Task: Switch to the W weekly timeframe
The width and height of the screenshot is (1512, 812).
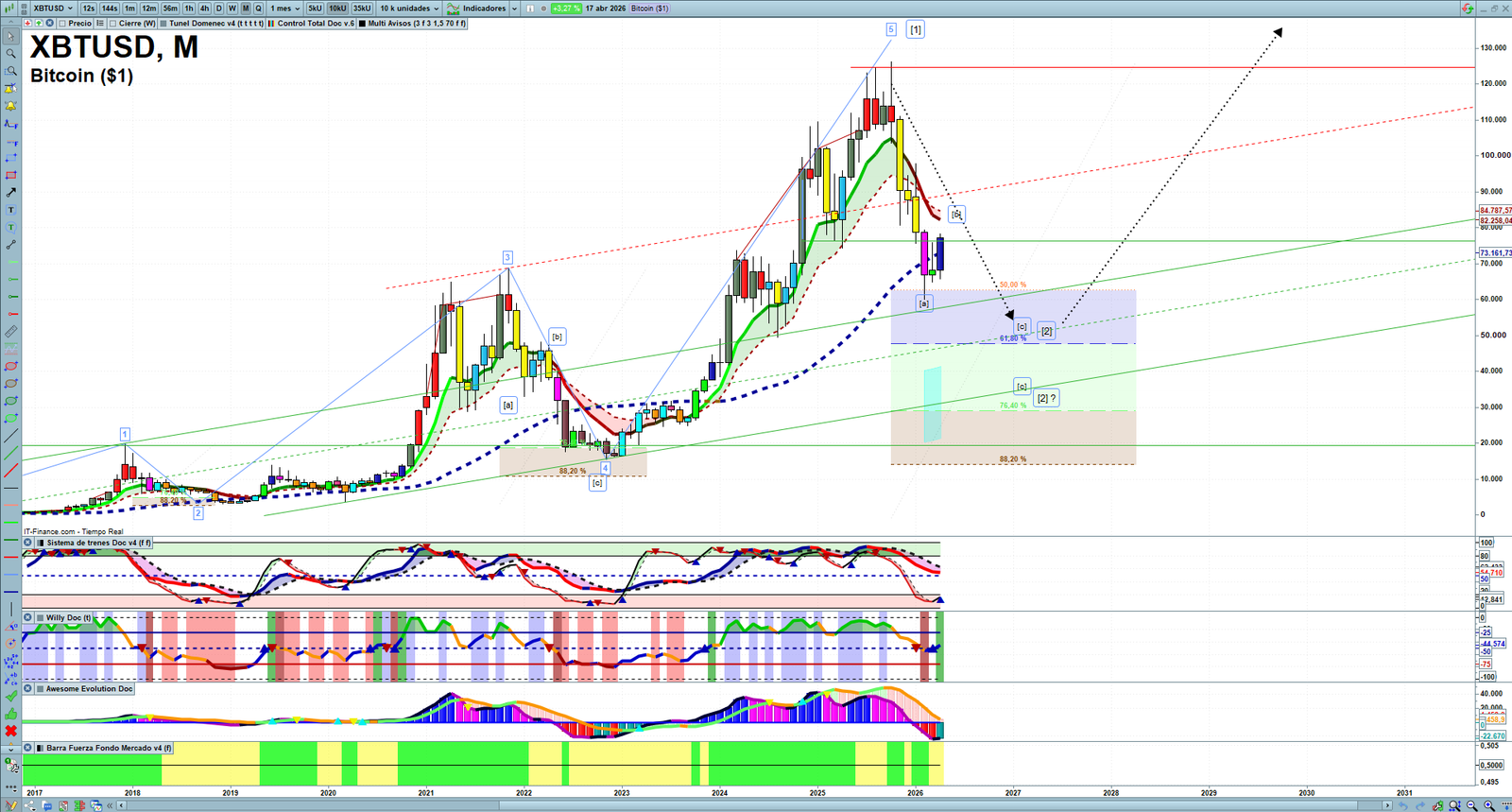Action: pyautogui.click(x=232, y=9)
